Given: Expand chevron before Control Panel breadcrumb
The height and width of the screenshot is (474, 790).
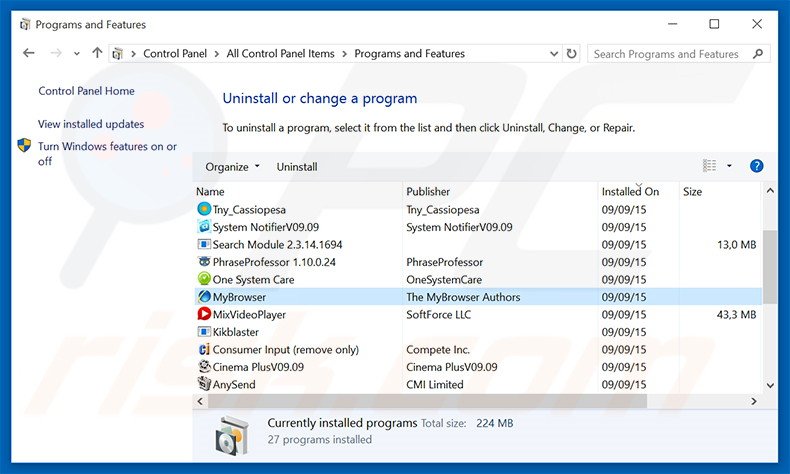Looking at the screenshot, I should click(x=134, y=53).
